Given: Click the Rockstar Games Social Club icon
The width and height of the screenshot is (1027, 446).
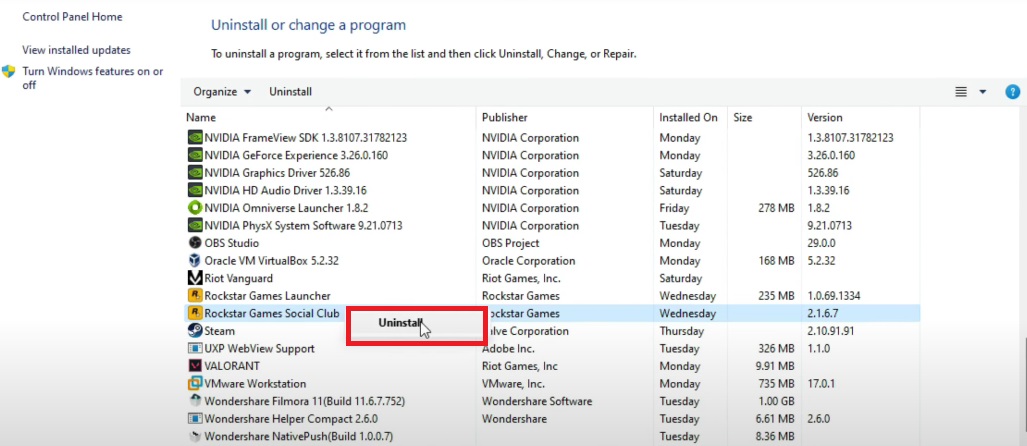Looking at the screenshot, I should [195, 313].
